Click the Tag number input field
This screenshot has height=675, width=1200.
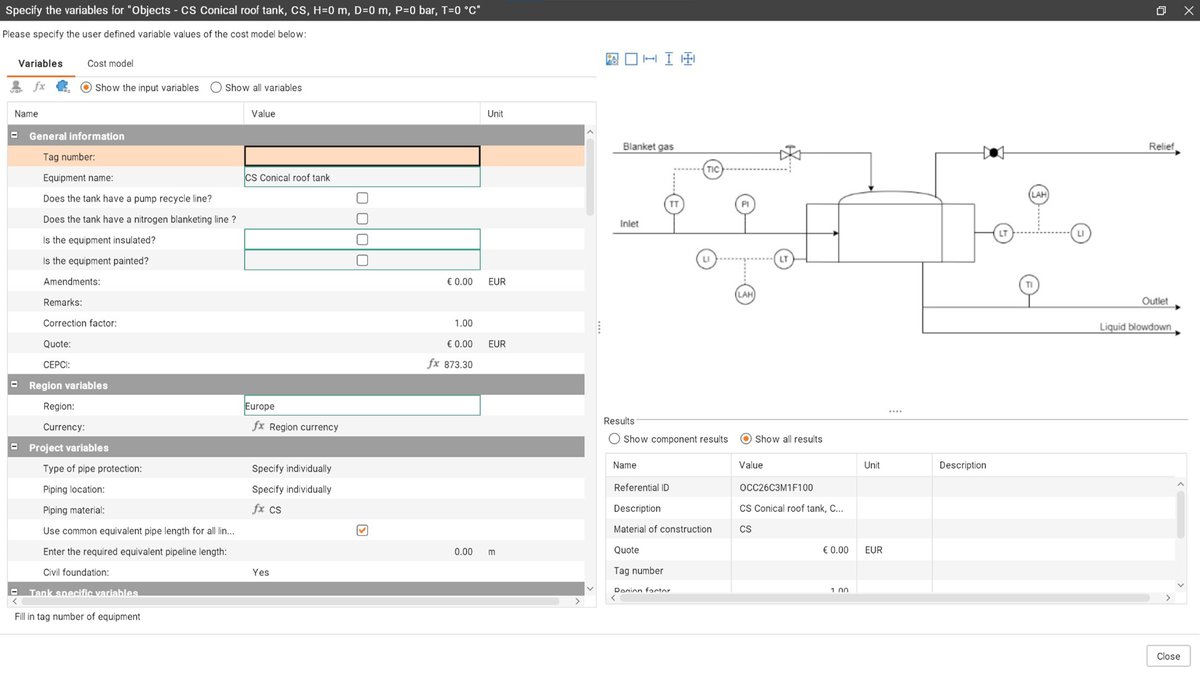[360, 156]
